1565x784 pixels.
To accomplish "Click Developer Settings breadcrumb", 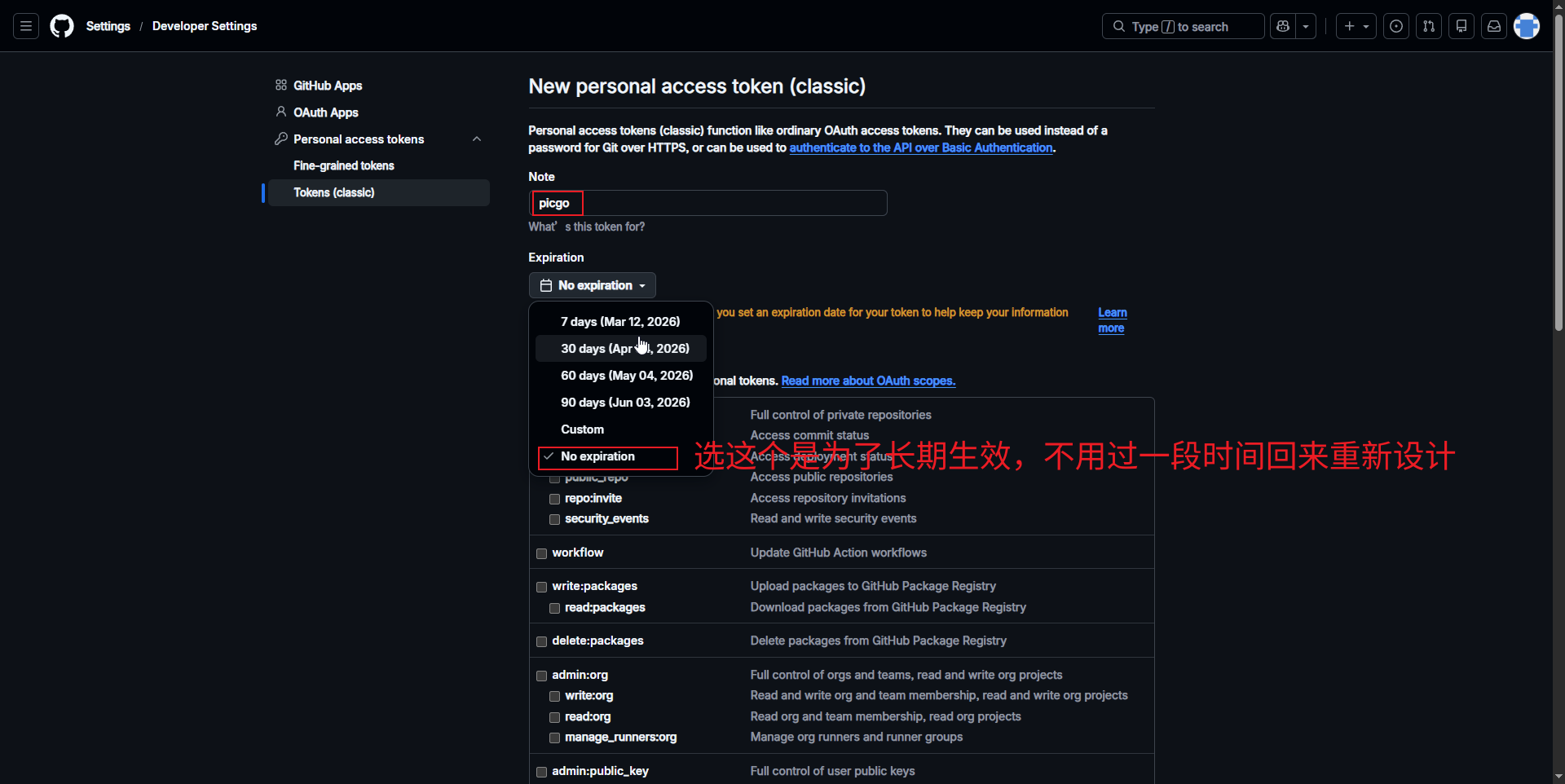I will (205, 26).
